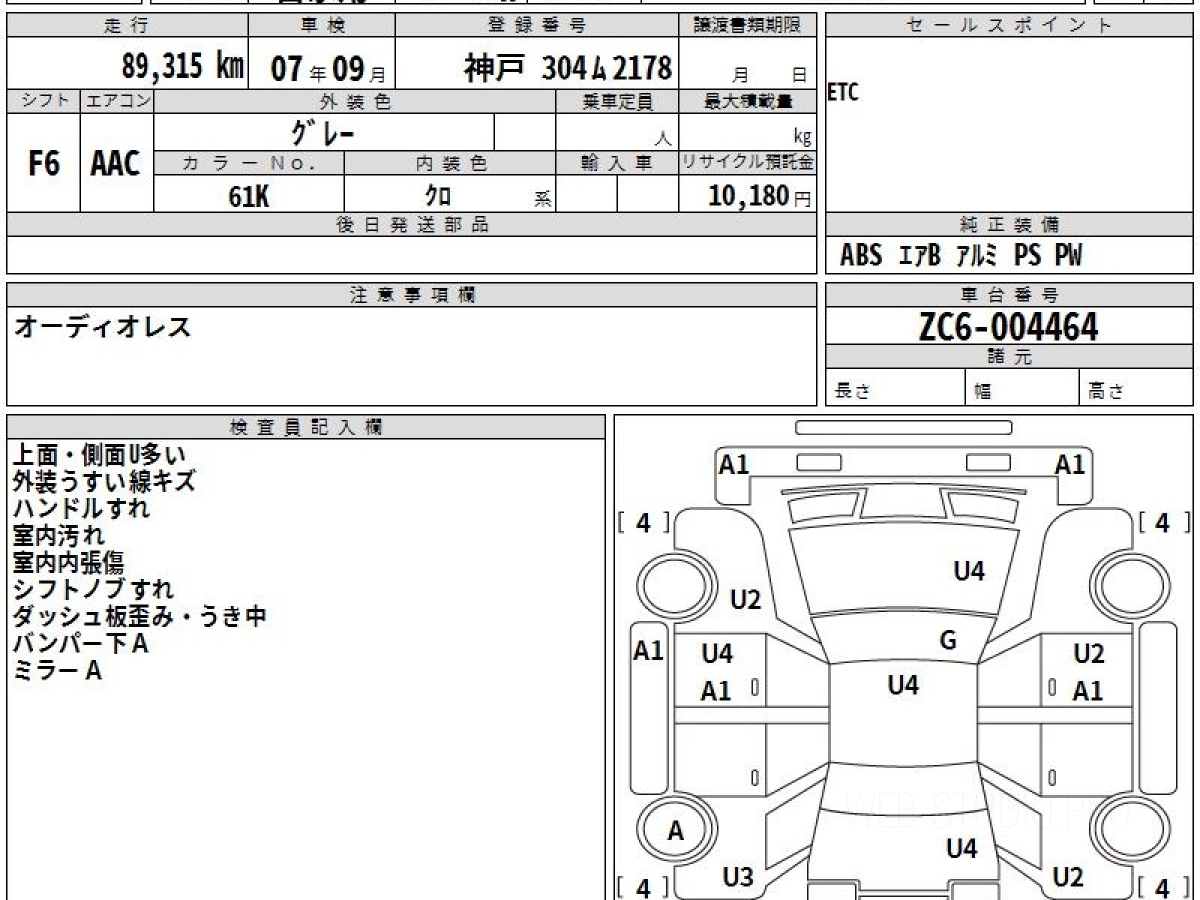
Task: Select エアB in the equipment list
Action: [x=920, y=256]
